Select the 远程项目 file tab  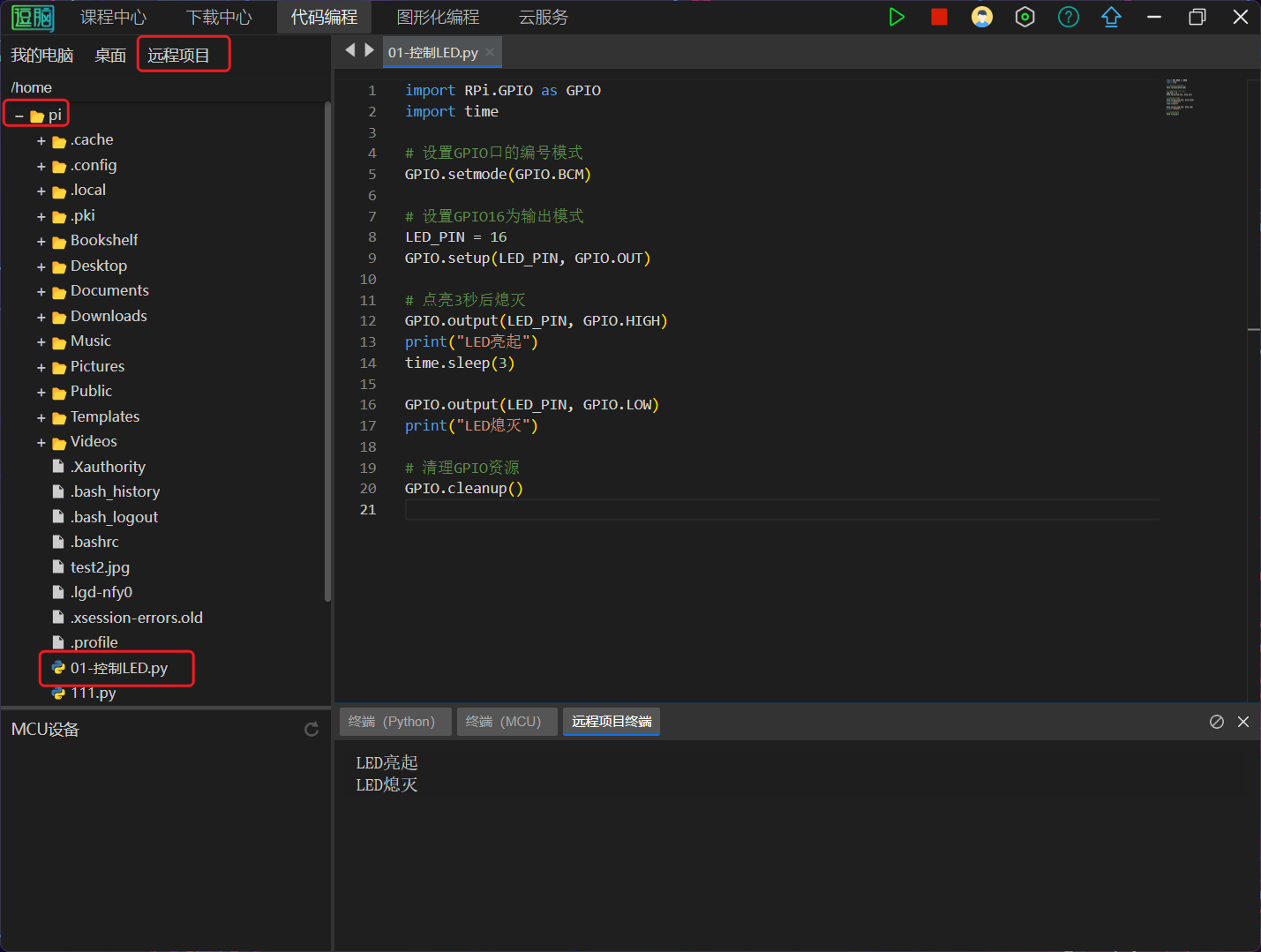[179, 56]
